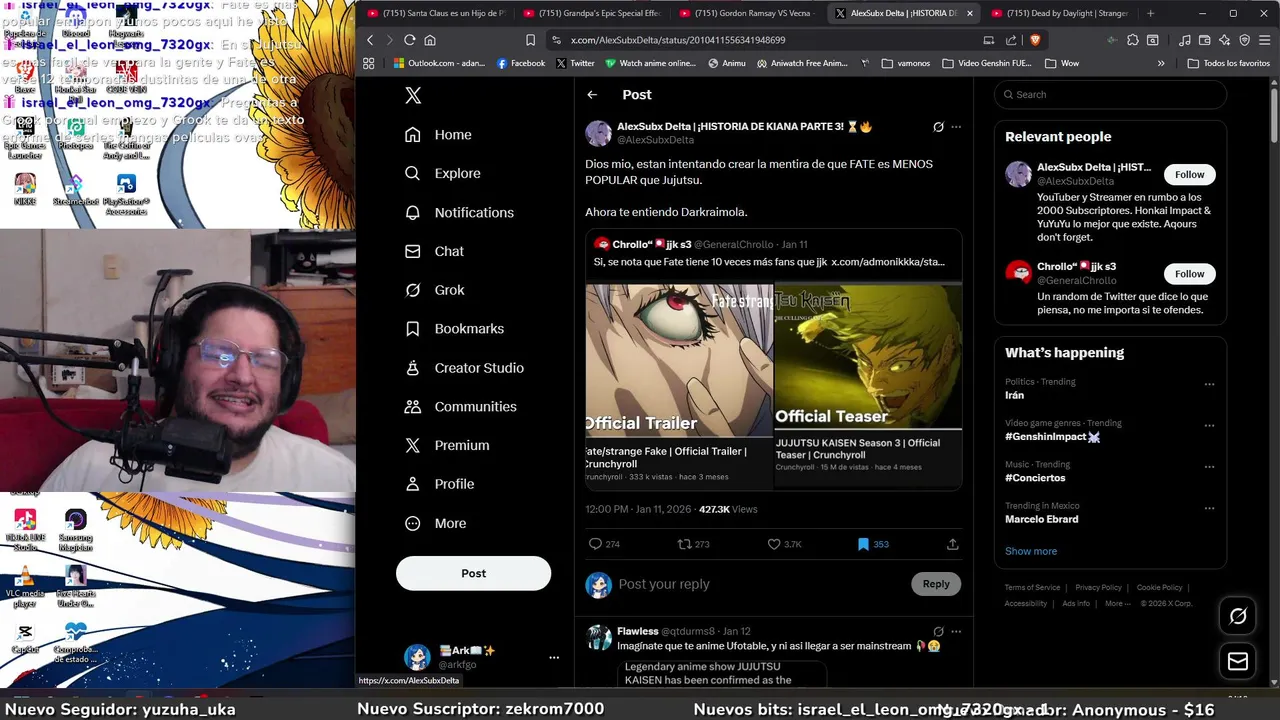
Task: Switch to Dead by Daylight tab
Action: 1061,13
